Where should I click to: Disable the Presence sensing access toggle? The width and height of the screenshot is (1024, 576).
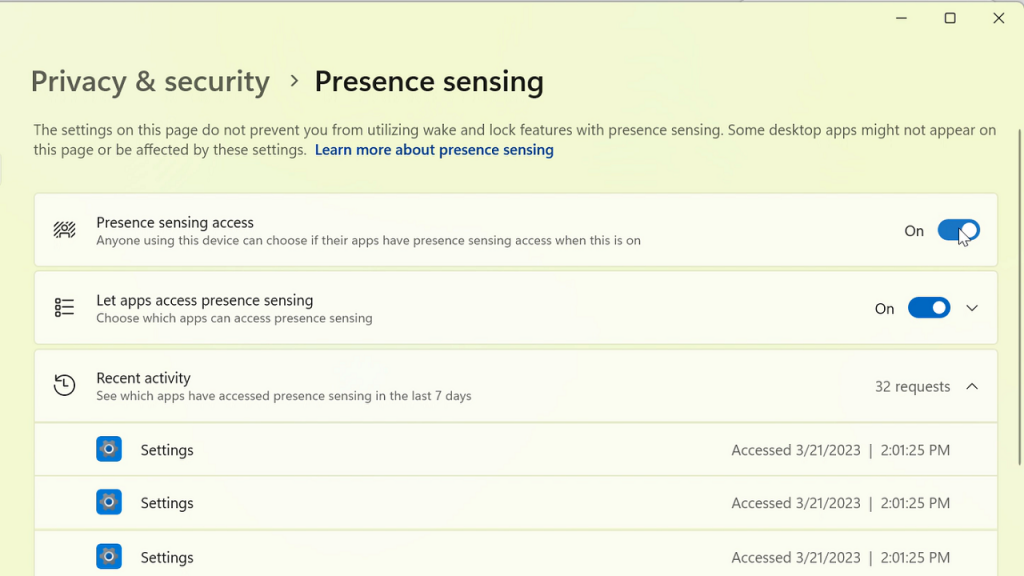(957, 230)
